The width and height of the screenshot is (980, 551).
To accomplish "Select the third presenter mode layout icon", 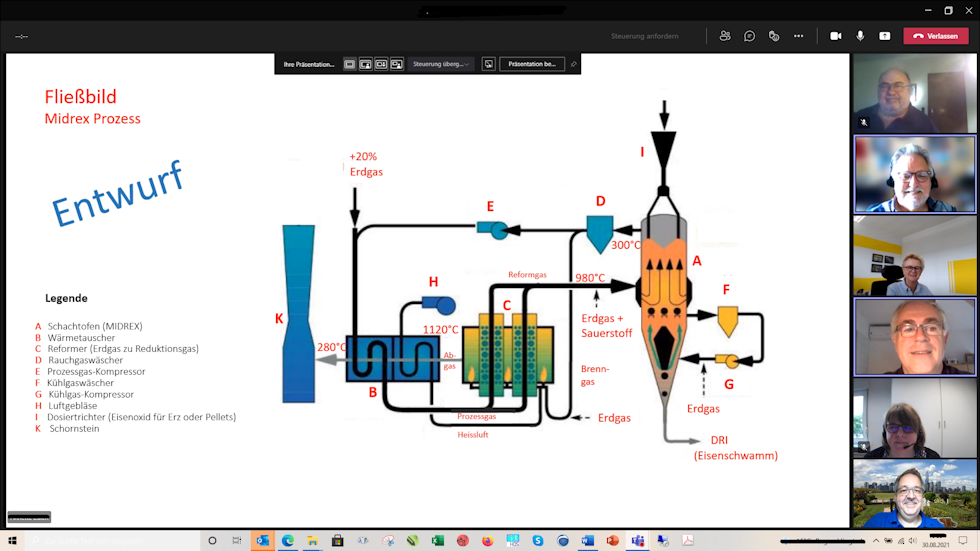I will click(x=381, y=64).
